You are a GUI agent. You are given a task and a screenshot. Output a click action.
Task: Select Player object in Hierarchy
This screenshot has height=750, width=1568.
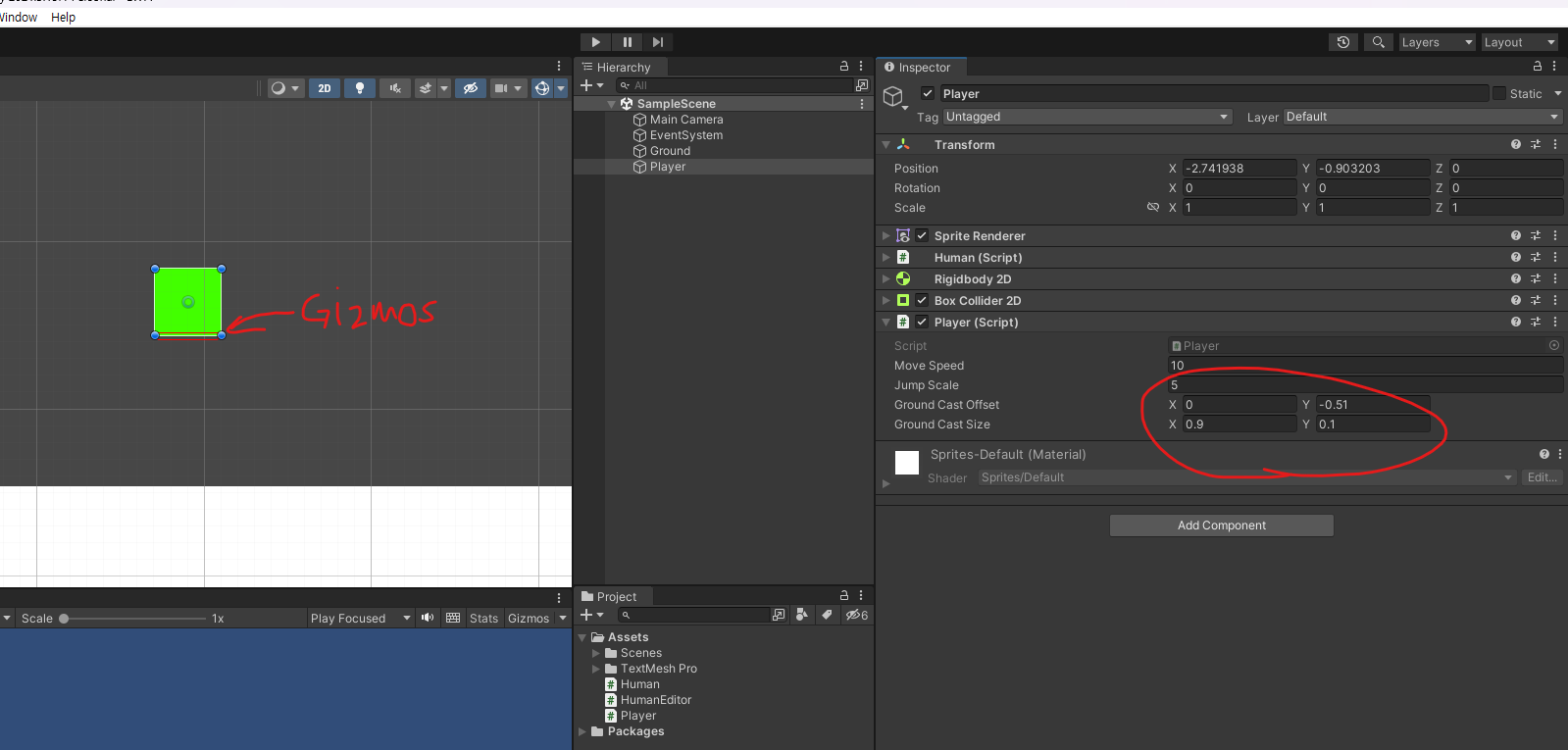pos(668,167)
